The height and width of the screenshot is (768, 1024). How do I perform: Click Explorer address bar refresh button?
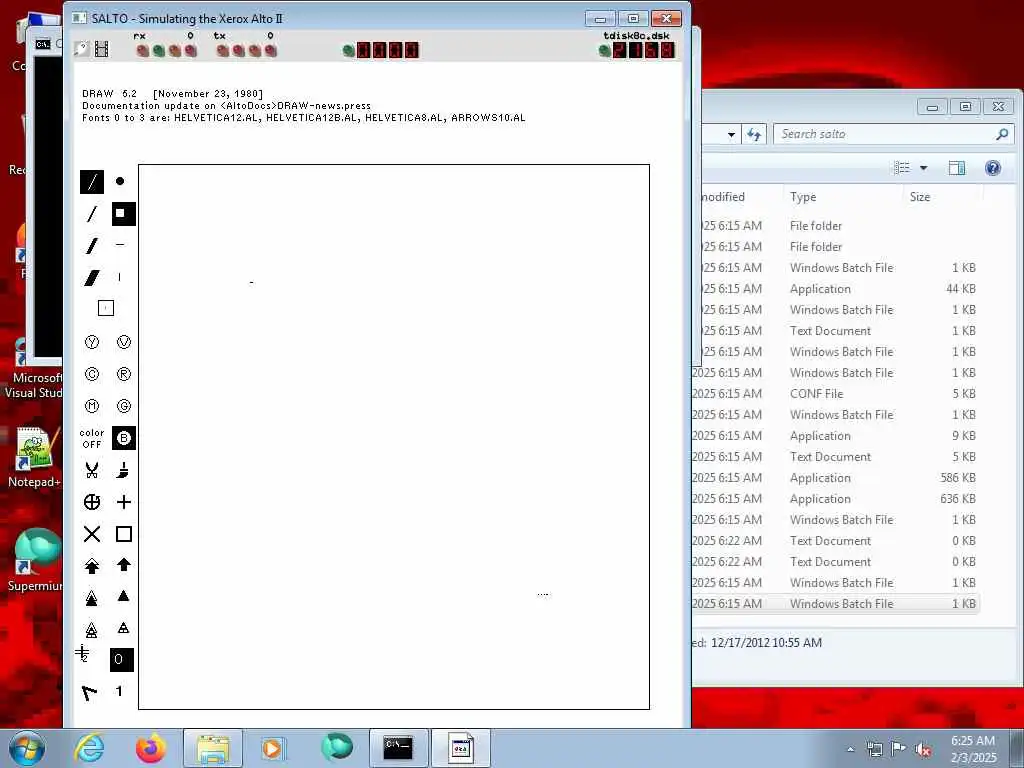click(x=754, y=134)
